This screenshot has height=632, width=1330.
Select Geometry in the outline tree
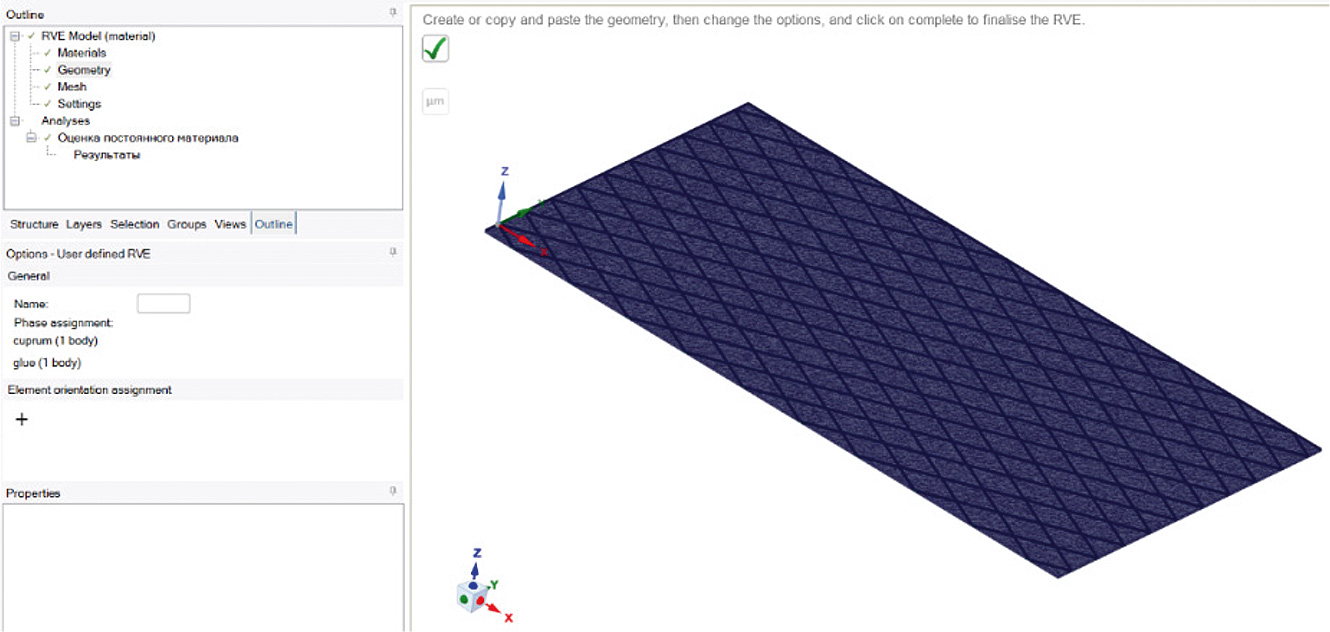click(84, 70)
